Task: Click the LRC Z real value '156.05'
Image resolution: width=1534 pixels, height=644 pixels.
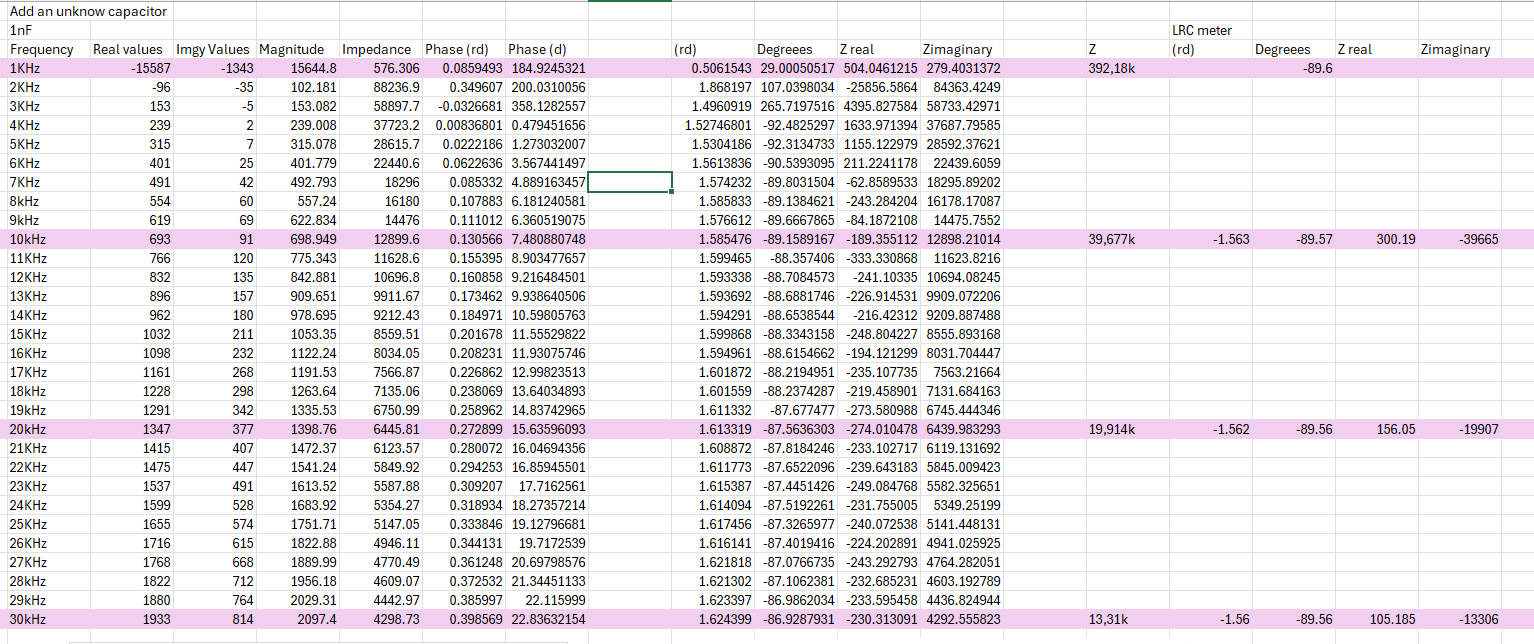Action: (x=1396, y=429)
